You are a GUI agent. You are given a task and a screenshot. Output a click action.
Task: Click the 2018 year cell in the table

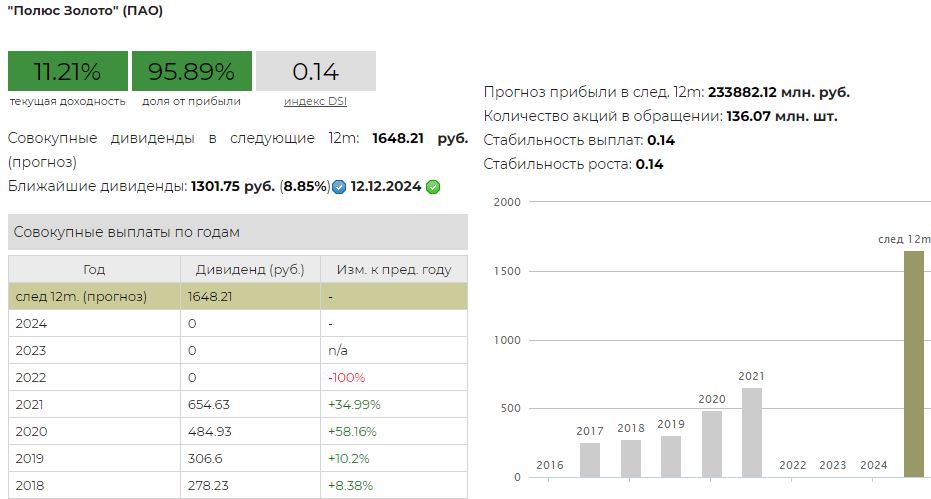[x=94, y=485]
